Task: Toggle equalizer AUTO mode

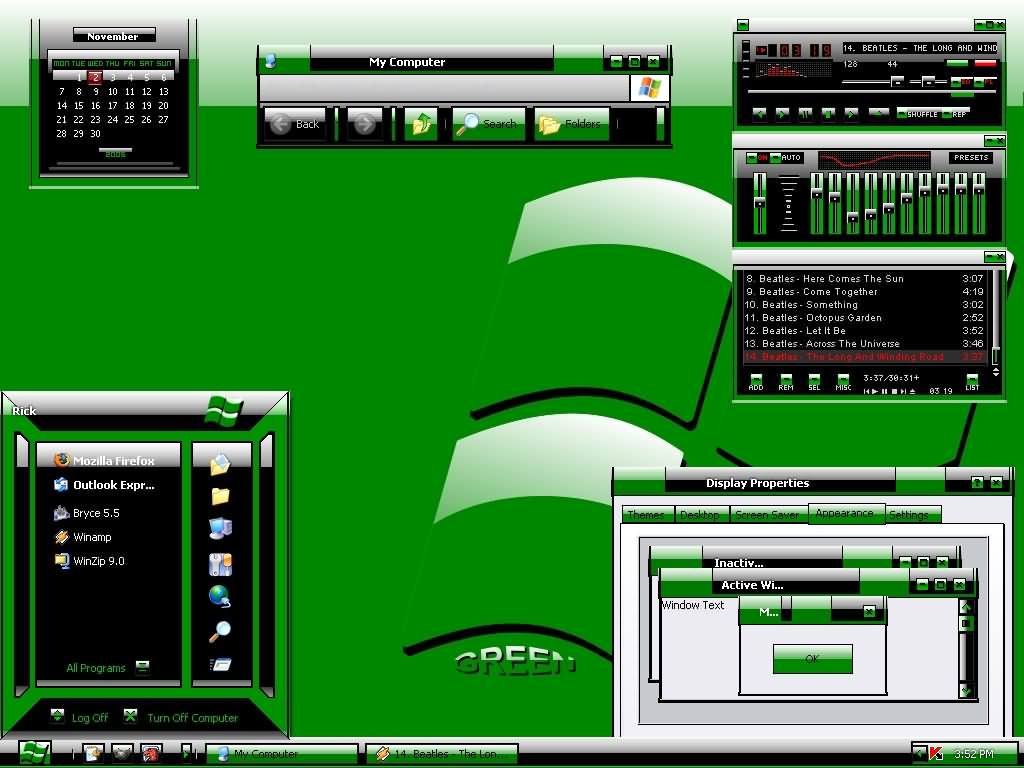Action: 786,157
